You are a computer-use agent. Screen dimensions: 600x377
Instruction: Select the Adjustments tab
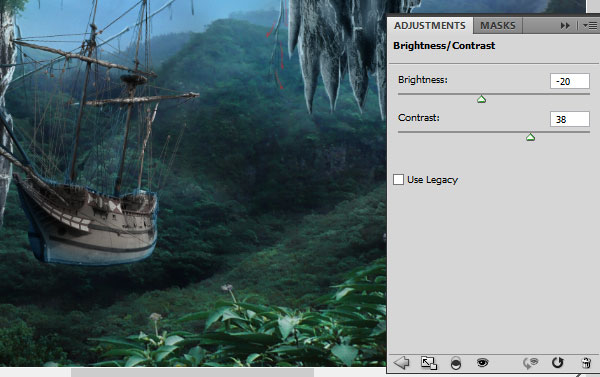tap(430, 25)
